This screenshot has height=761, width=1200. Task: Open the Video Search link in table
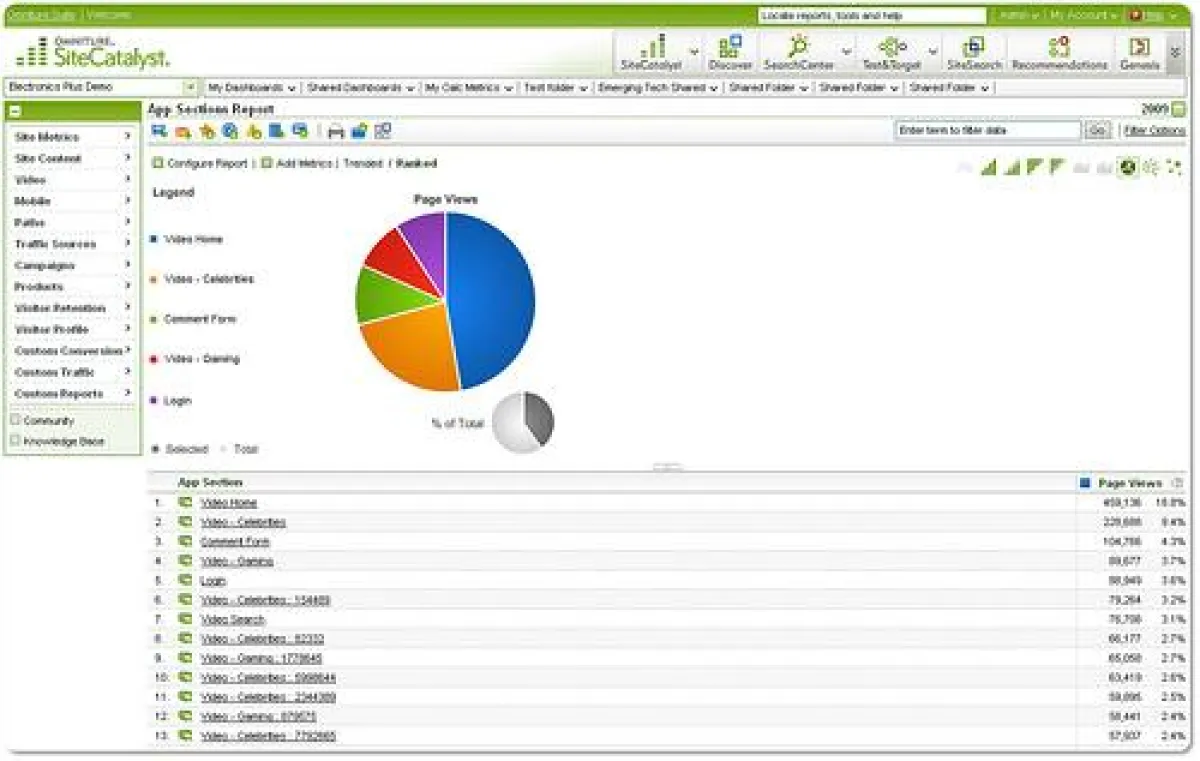pyautogui.click(x=232, y=619)
